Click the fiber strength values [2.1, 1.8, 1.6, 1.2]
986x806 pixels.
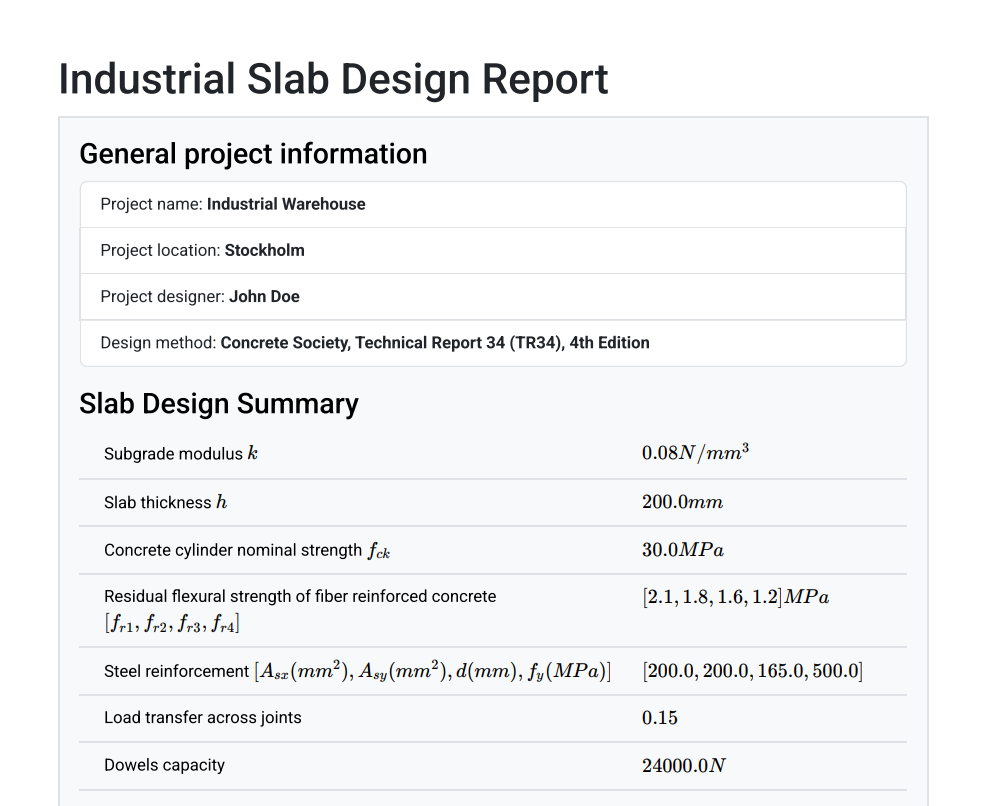[x=735, y=596]
